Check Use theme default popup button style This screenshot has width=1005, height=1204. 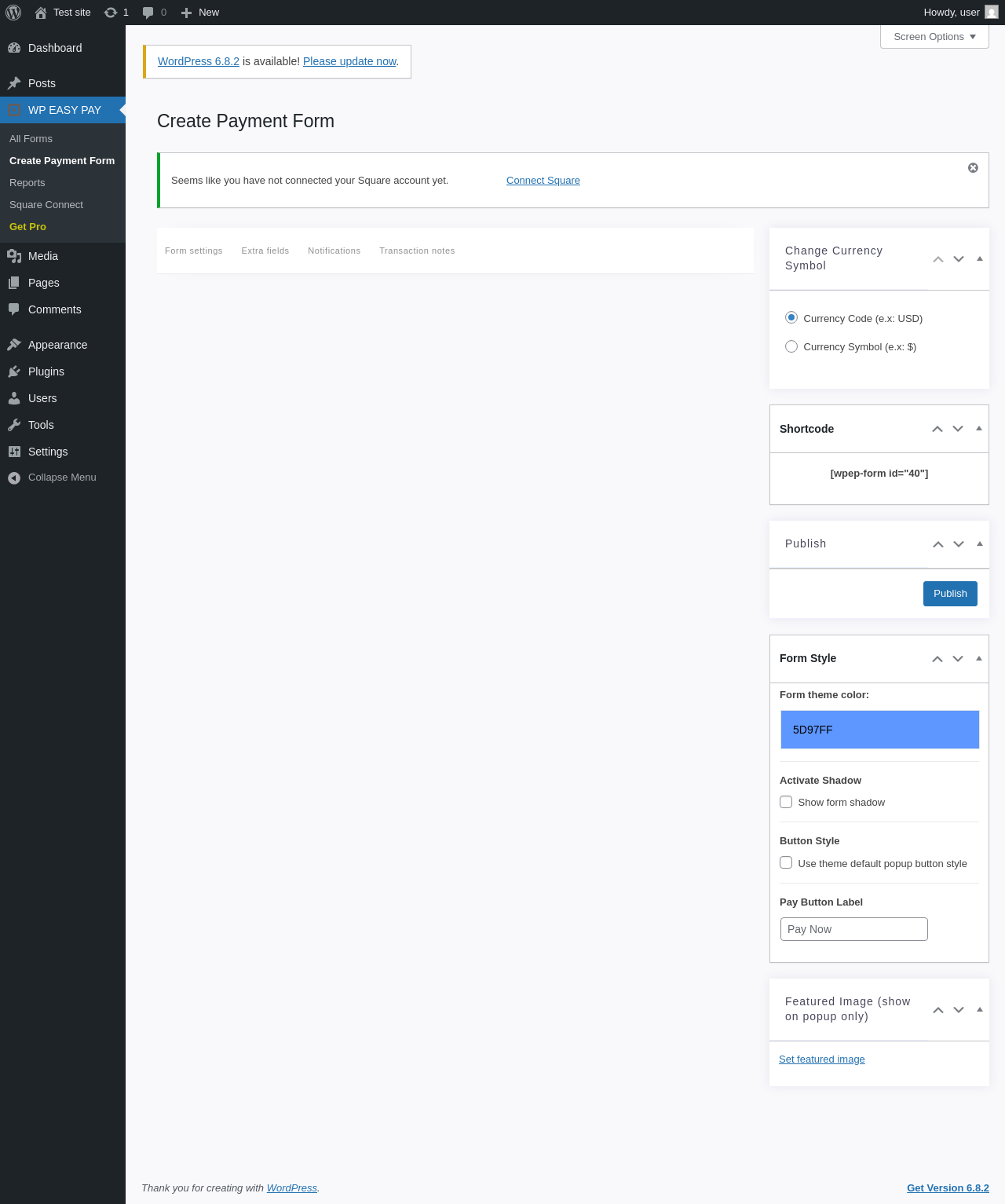click(x=786, y=862)
